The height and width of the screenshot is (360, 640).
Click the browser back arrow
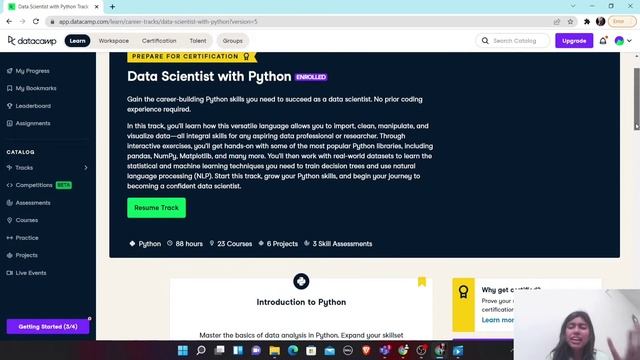click(x=9, y=22)
